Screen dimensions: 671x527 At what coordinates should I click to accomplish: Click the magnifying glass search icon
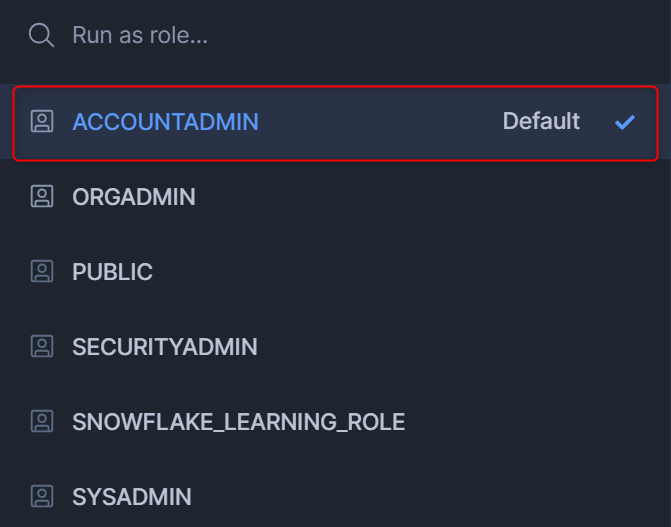click(x=41, y=35)
